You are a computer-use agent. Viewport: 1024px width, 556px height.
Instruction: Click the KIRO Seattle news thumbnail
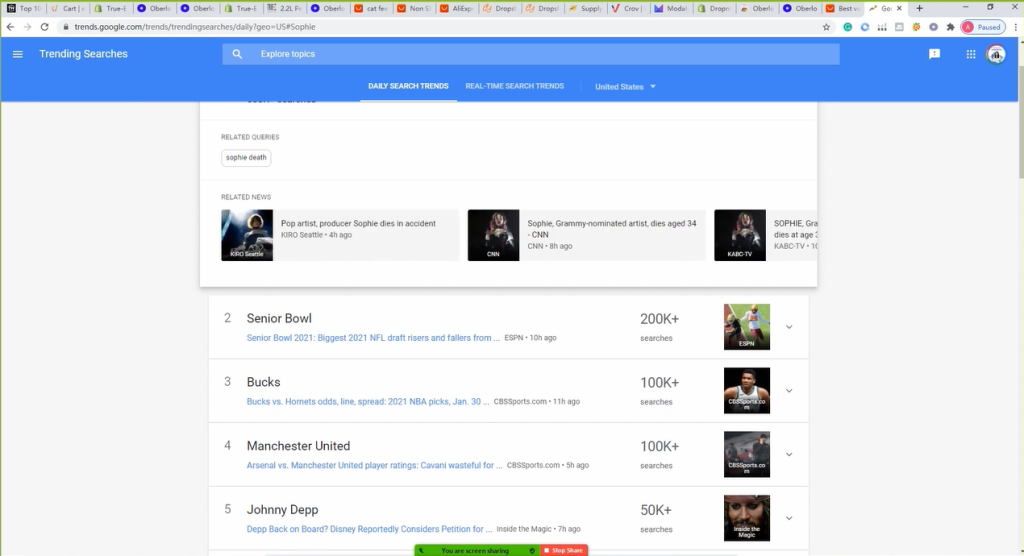coord(247,235)
